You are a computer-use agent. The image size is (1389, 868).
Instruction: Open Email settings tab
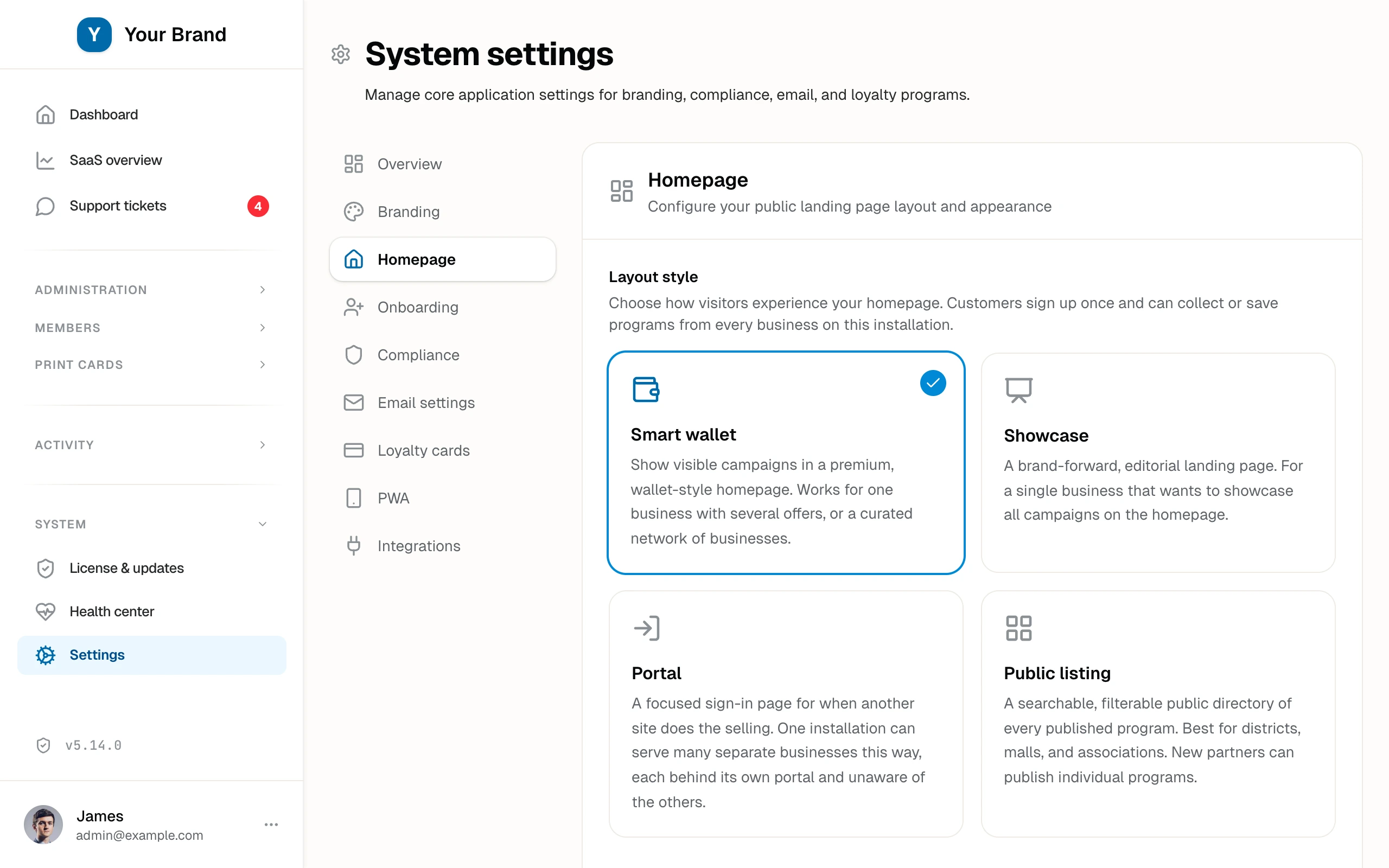pos(443,403)
